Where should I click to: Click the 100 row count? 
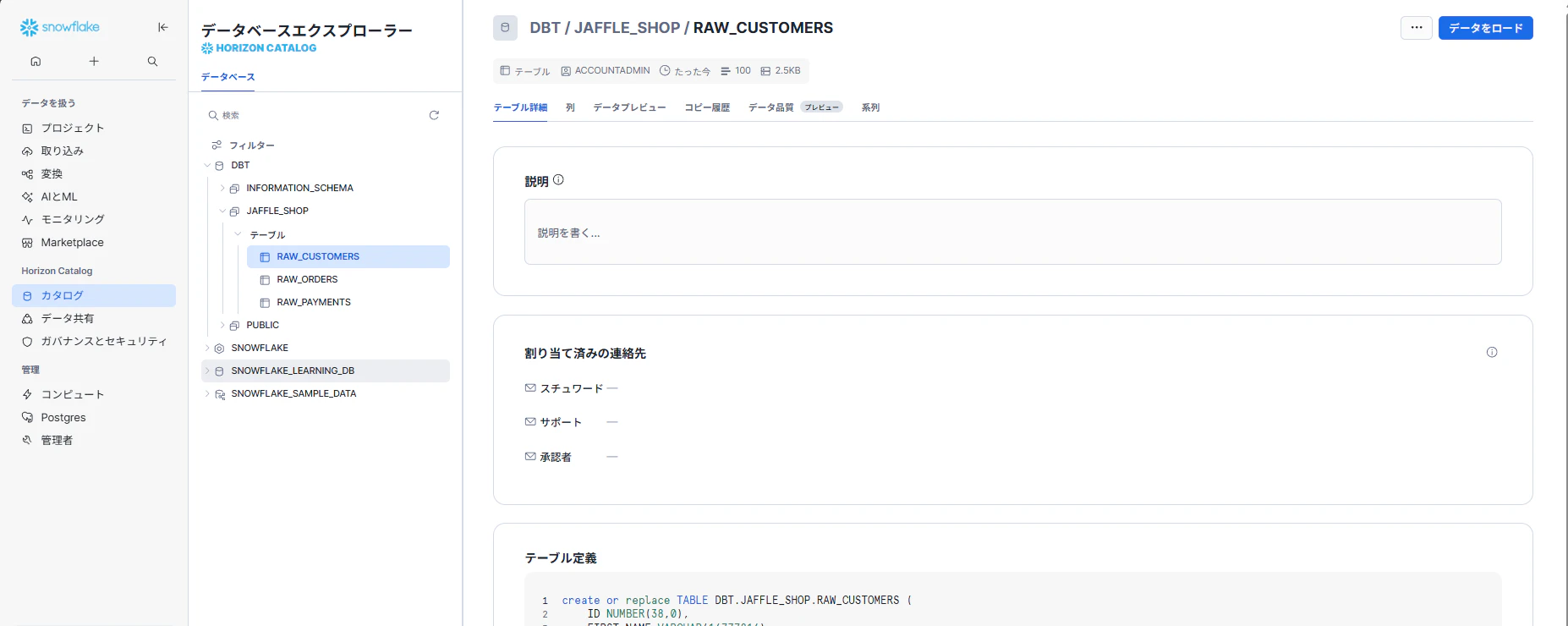pos(736,71)
